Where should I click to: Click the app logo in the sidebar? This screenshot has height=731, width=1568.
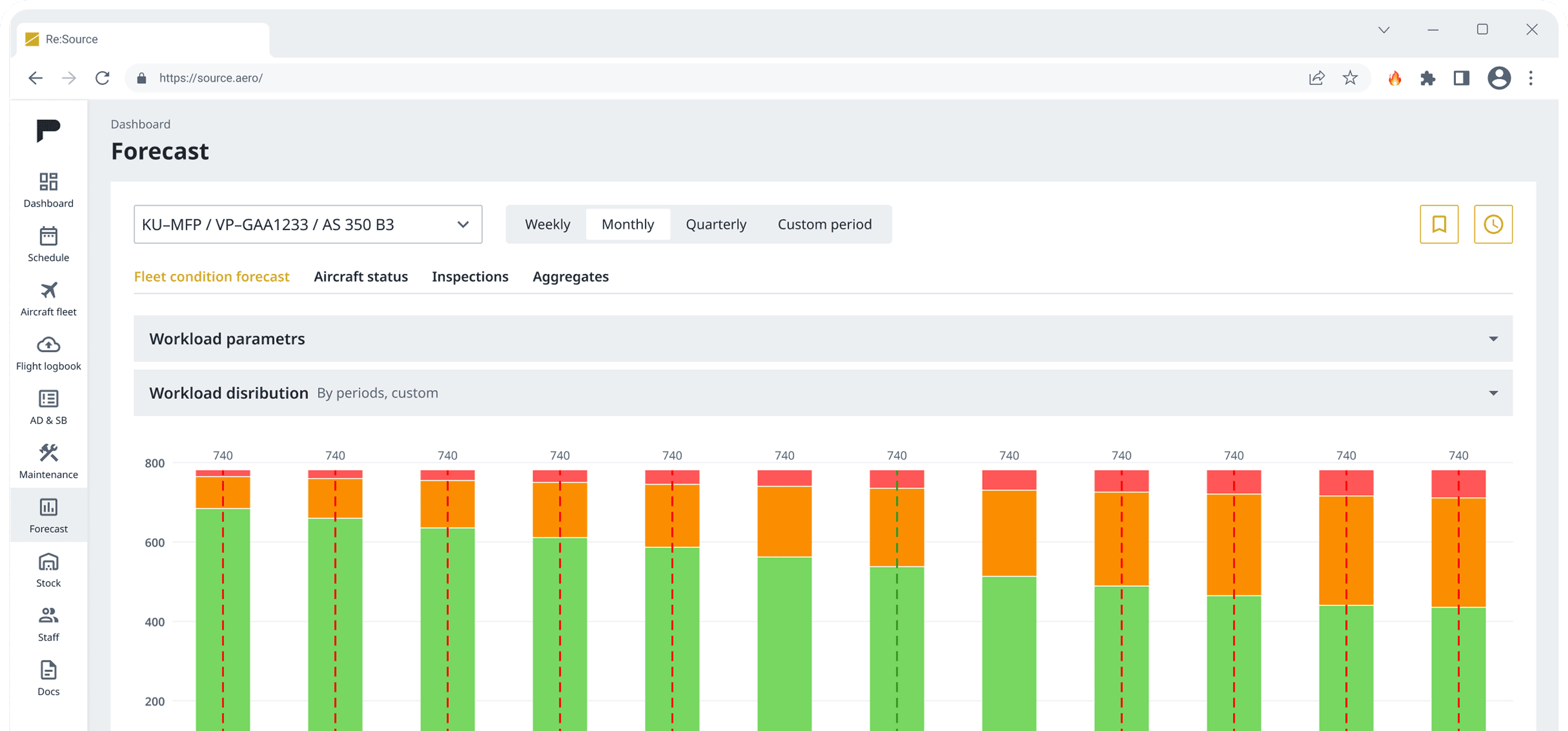point(48,130)
